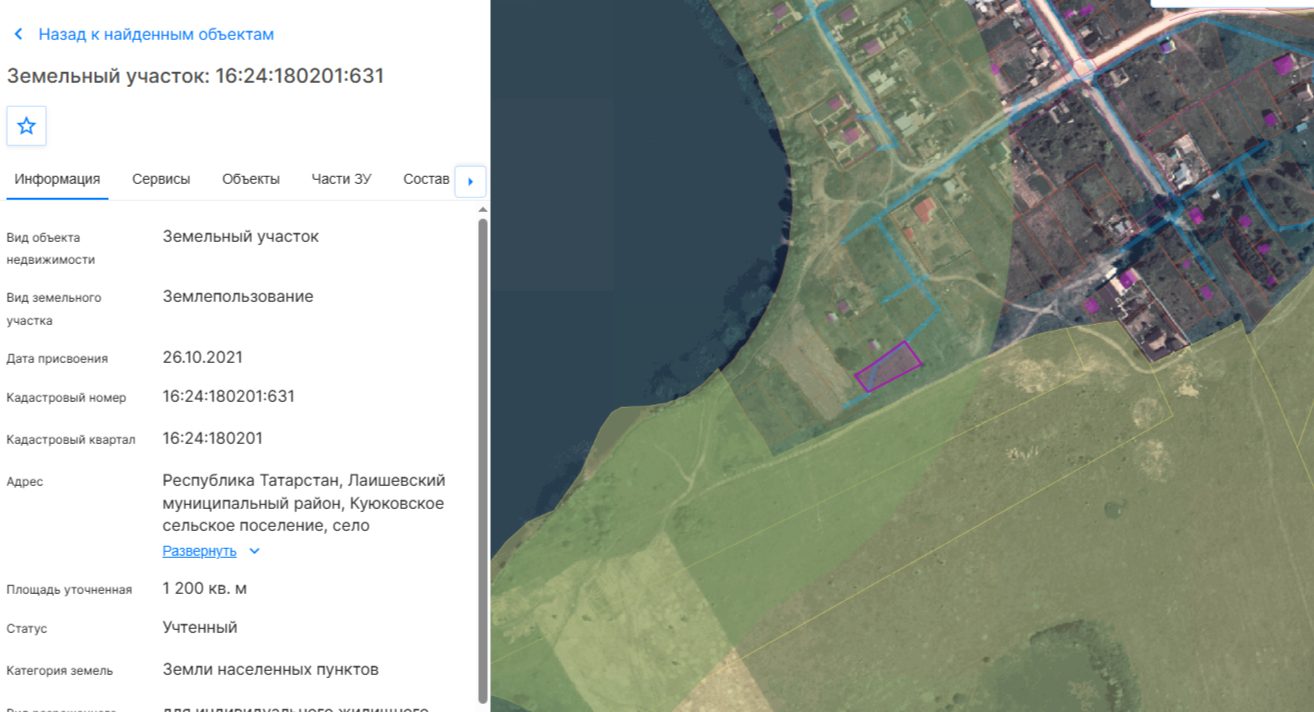Click the "Категория земель" field label

point(60,671)
